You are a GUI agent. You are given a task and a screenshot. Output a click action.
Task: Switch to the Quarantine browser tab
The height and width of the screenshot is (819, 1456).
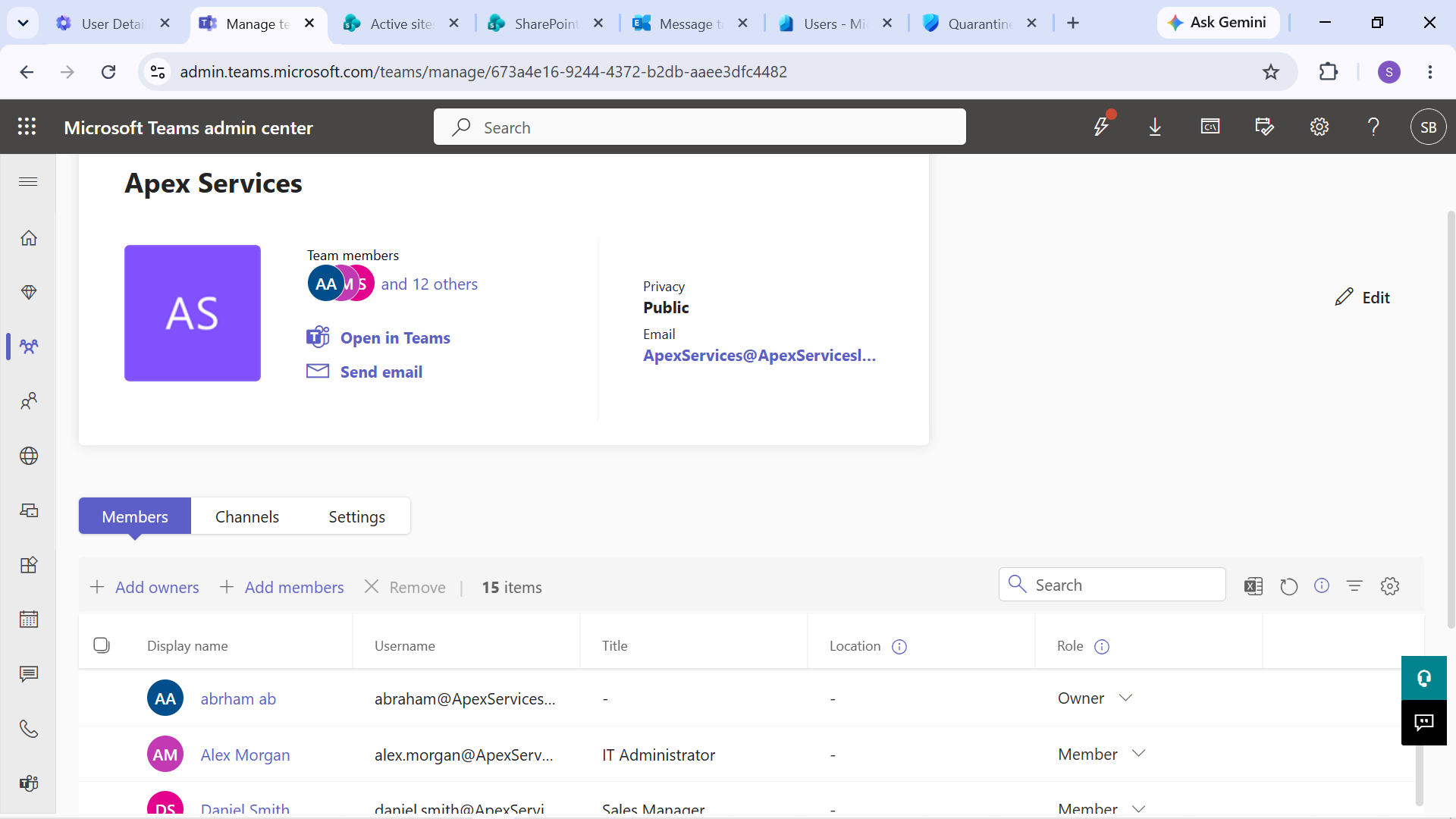pos(980,24)
